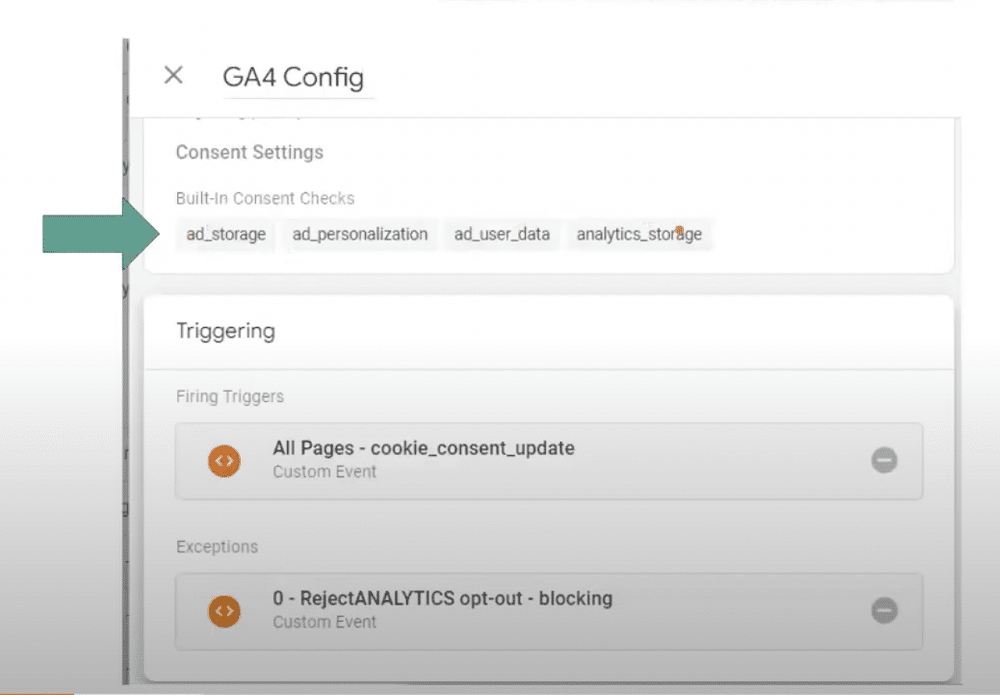1000x695 pixels.
Task: Remove the cookie_consent_update firing trigger with minus icon
Action: click(x=884, y=460)
